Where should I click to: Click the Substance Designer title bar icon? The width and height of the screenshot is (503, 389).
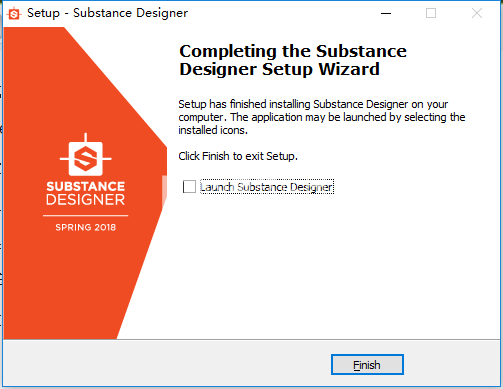click(x=14, y=14)
